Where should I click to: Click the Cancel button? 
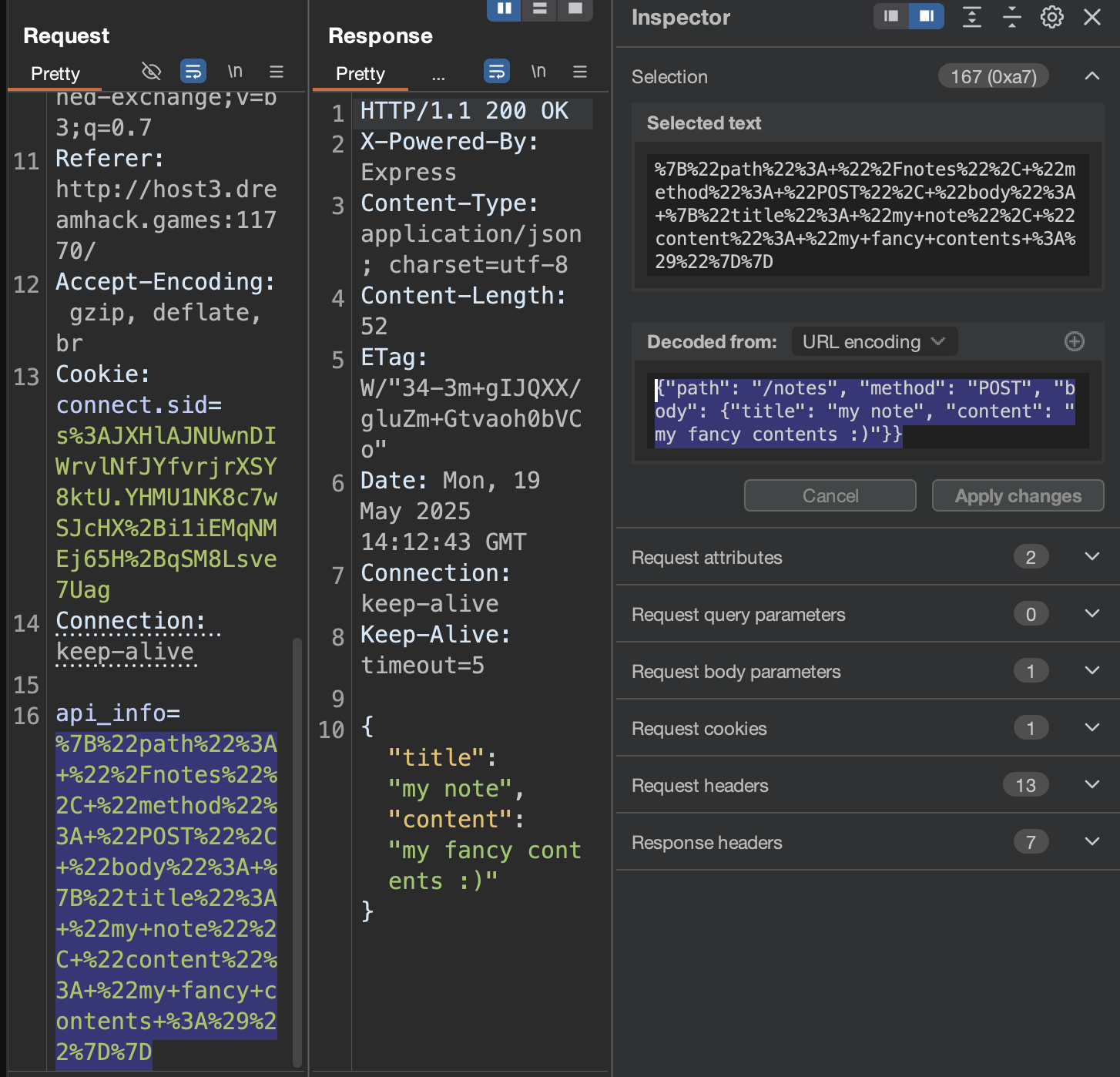(830, 495)
